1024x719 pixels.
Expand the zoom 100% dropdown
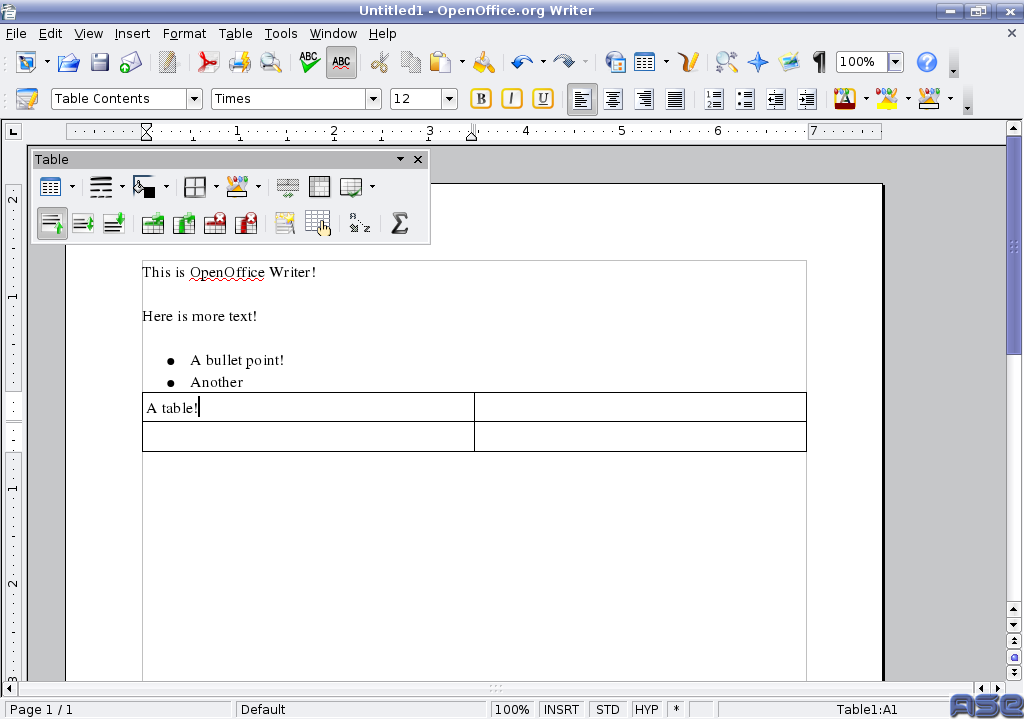[x=895, y=62]
